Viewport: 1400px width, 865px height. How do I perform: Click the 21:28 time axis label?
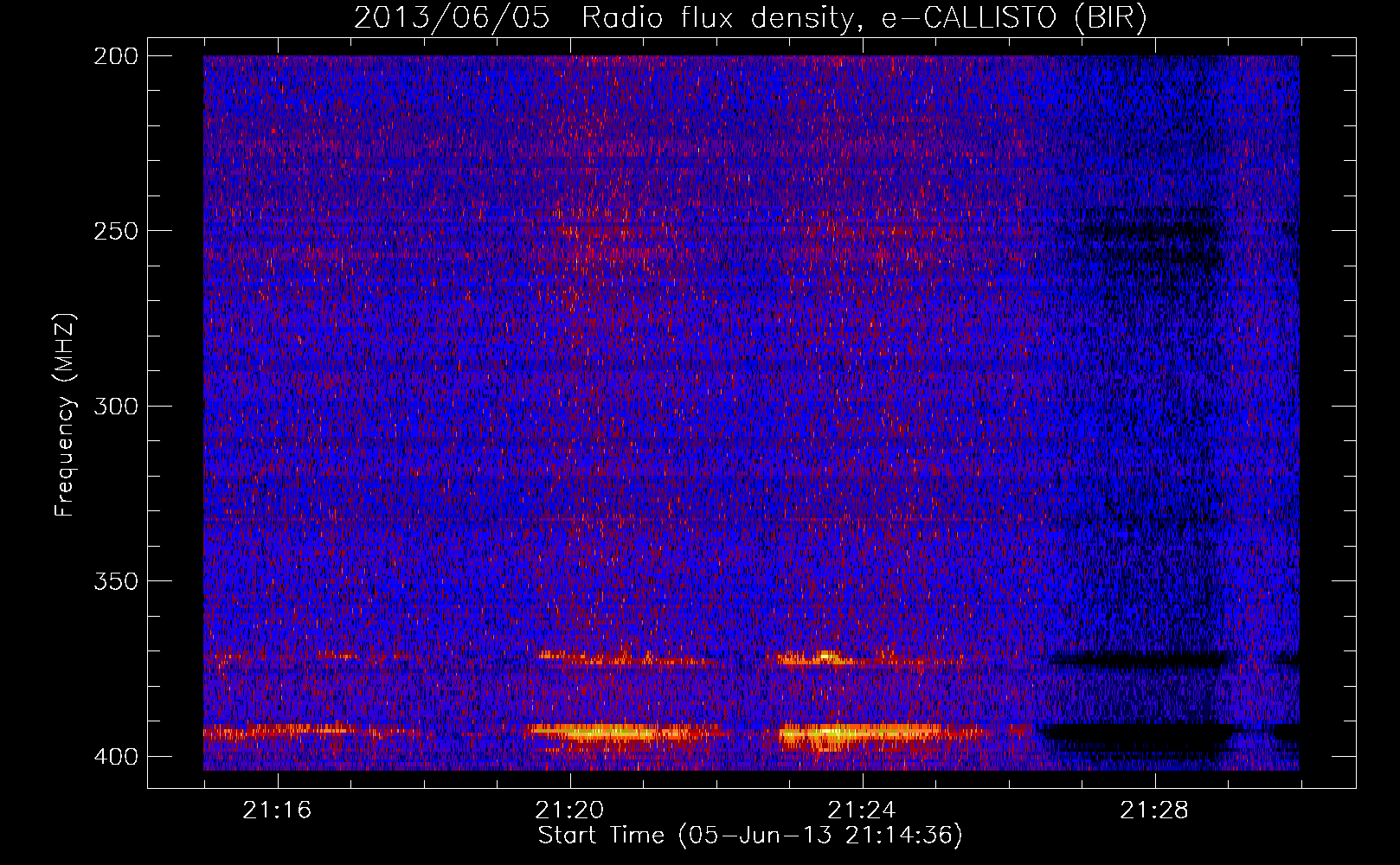(1154, 811)
